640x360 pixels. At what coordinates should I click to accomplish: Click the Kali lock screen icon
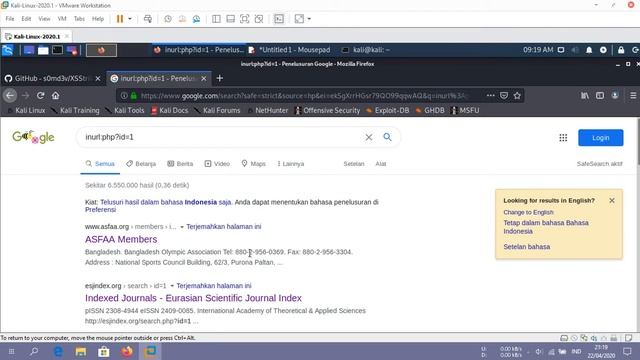click(x=621, y=50)
